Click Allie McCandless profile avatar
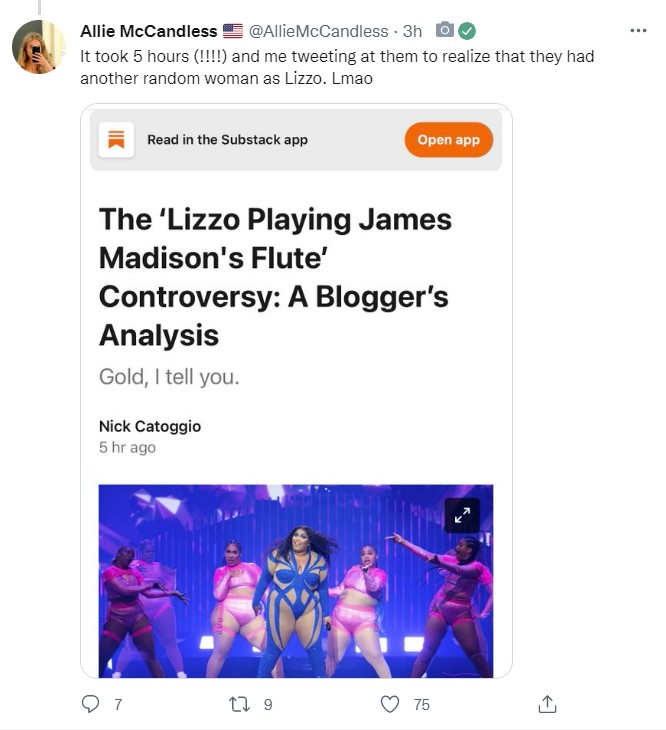Screen dimensions: 666x730 (x=39, y=47)
